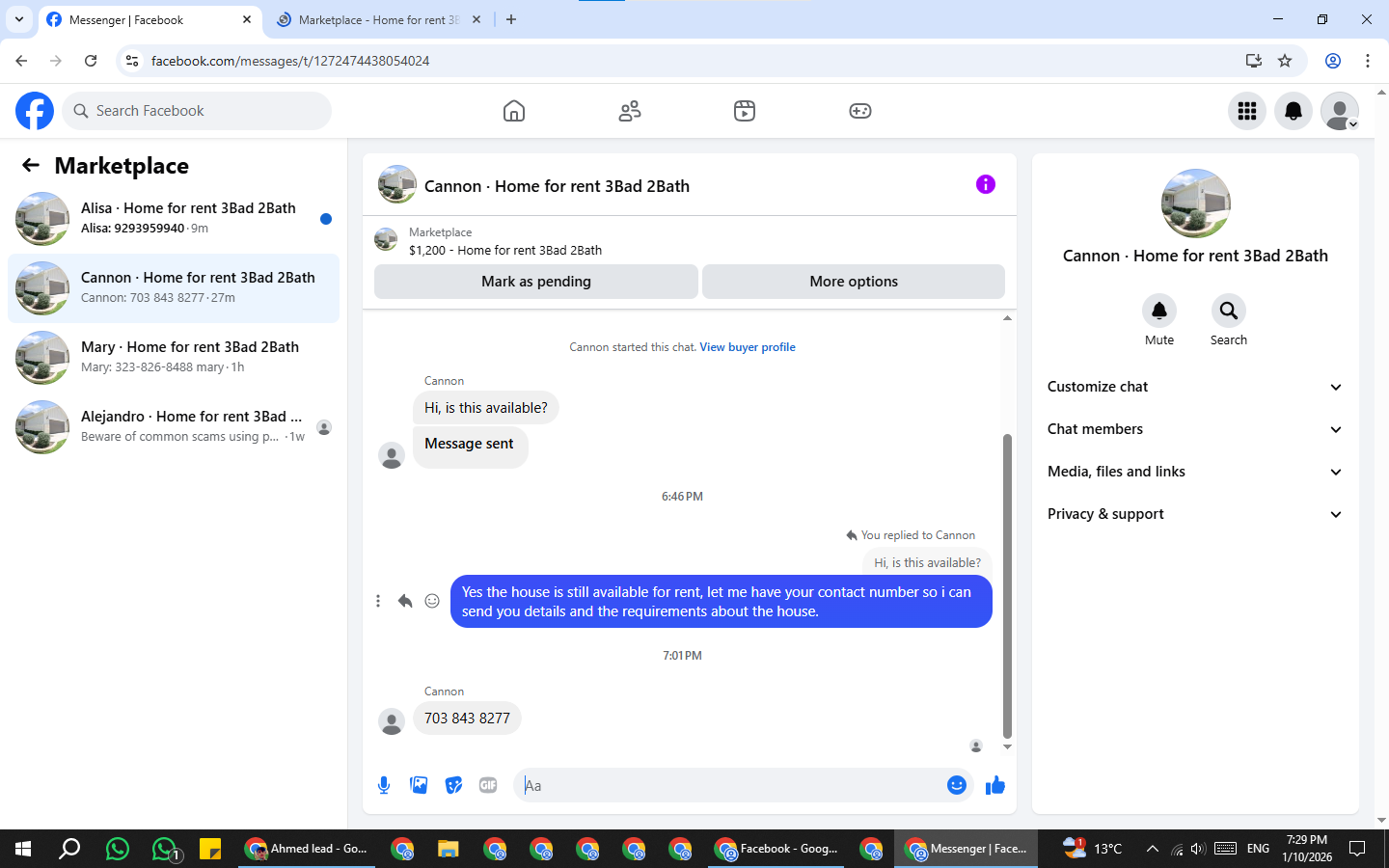
Task: Open more options dots beside sent message
Action: pyautogui.click(x=378, y=601)
